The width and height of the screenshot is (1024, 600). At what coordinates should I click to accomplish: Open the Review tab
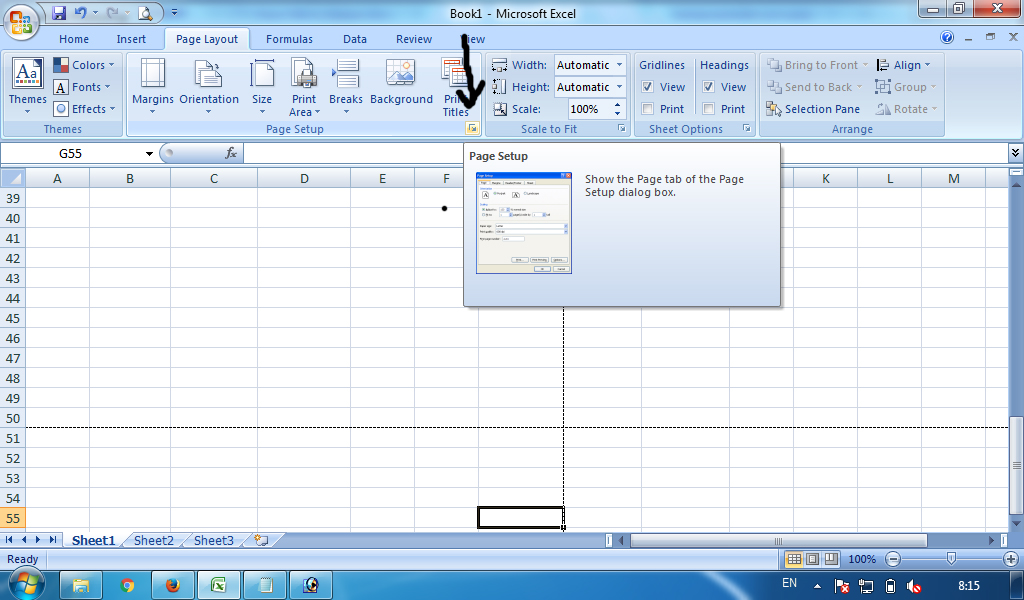414,39
